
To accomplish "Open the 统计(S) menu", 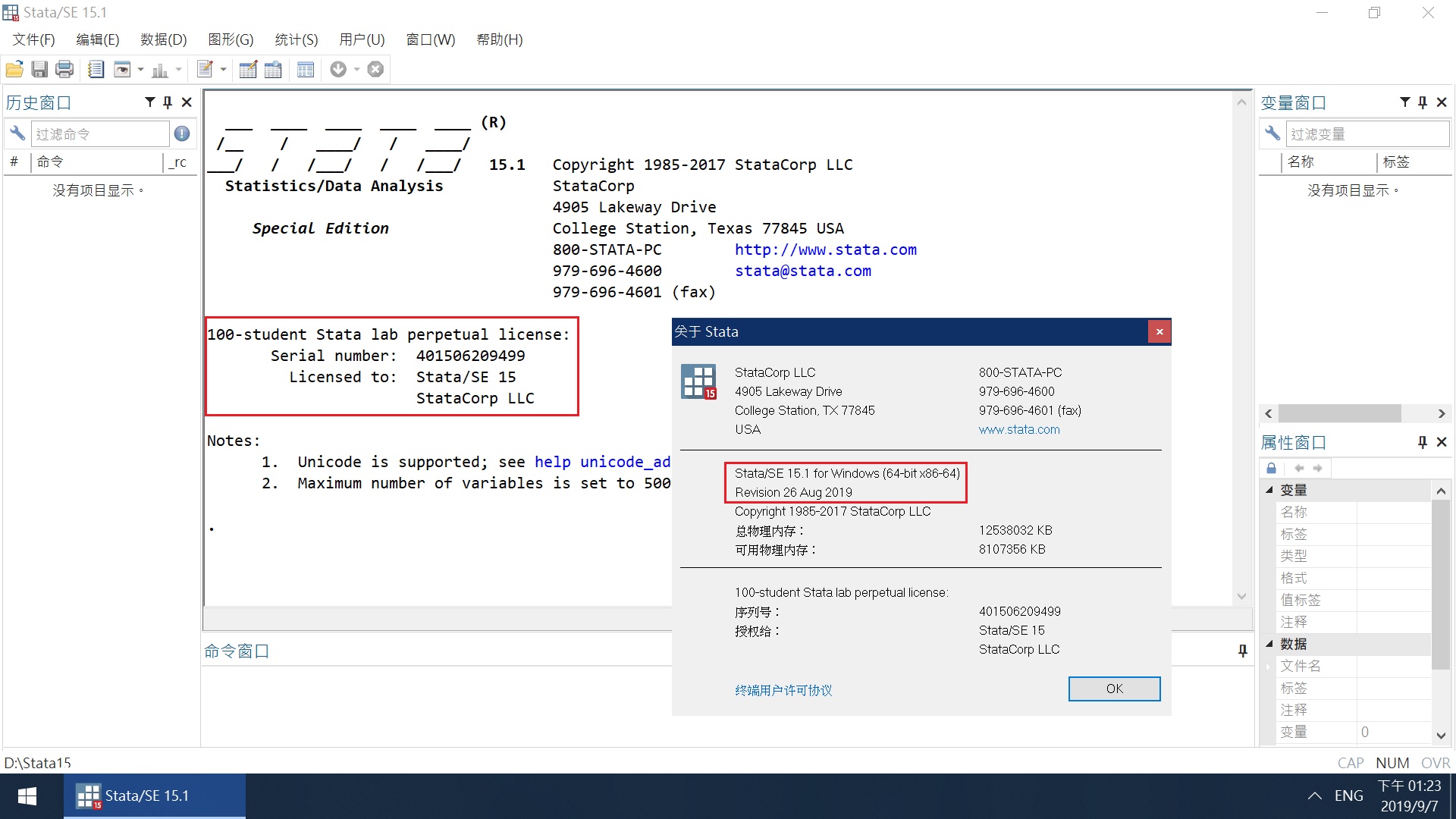I will pos(296,39).
